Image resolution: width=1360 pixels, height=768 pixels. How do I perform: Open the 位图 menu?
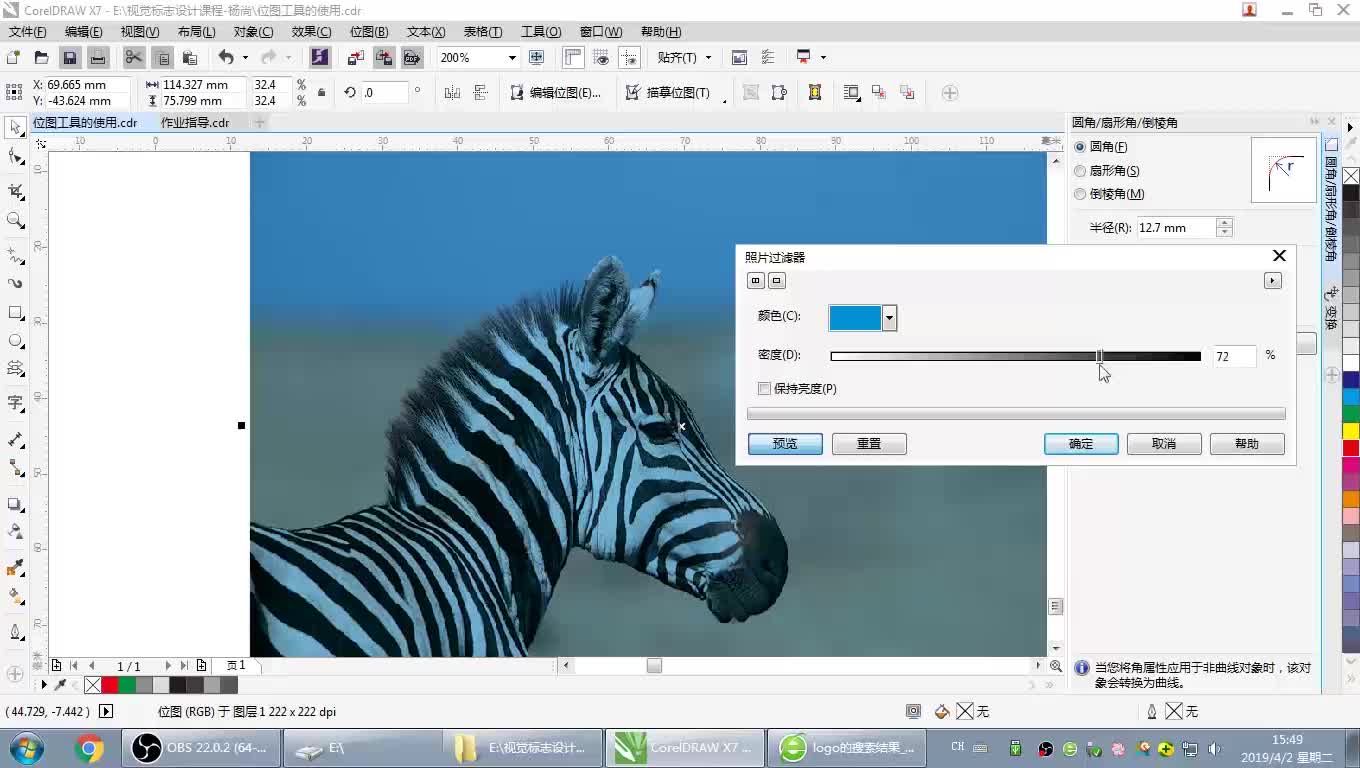pyautogui.click(x=369, y=32)
